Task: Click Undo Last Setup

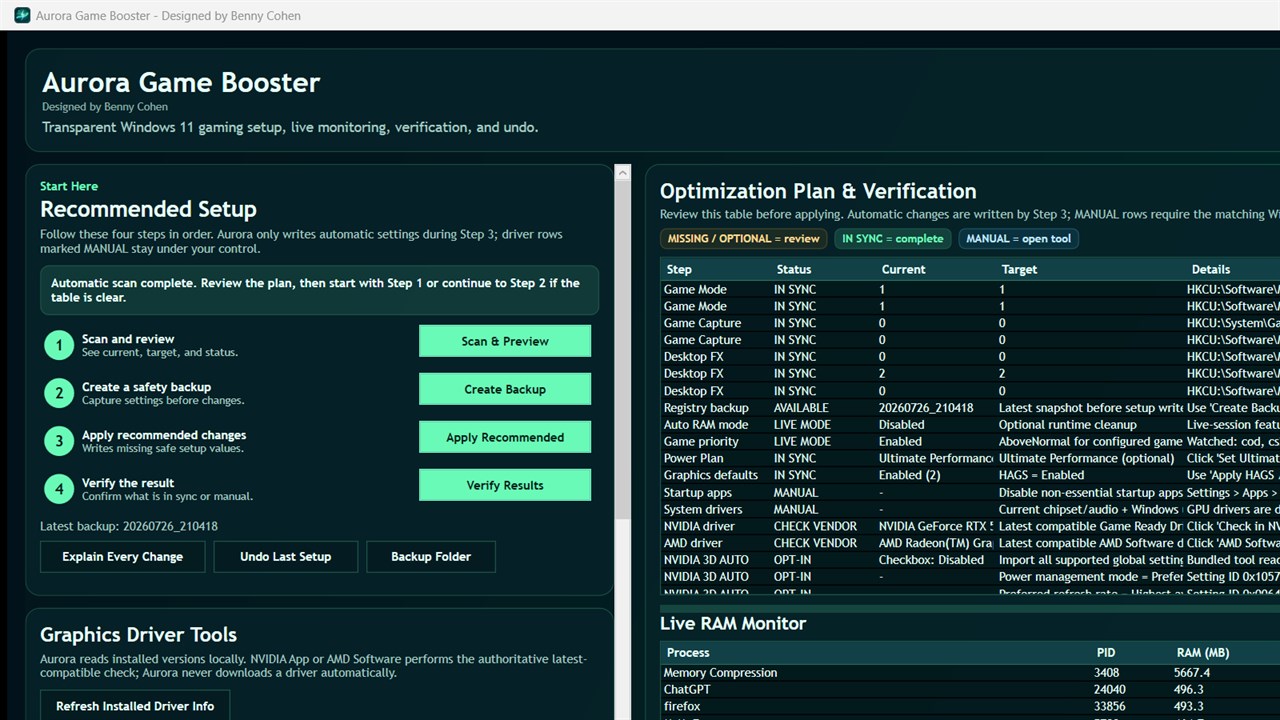Action: tap(286, 557)
